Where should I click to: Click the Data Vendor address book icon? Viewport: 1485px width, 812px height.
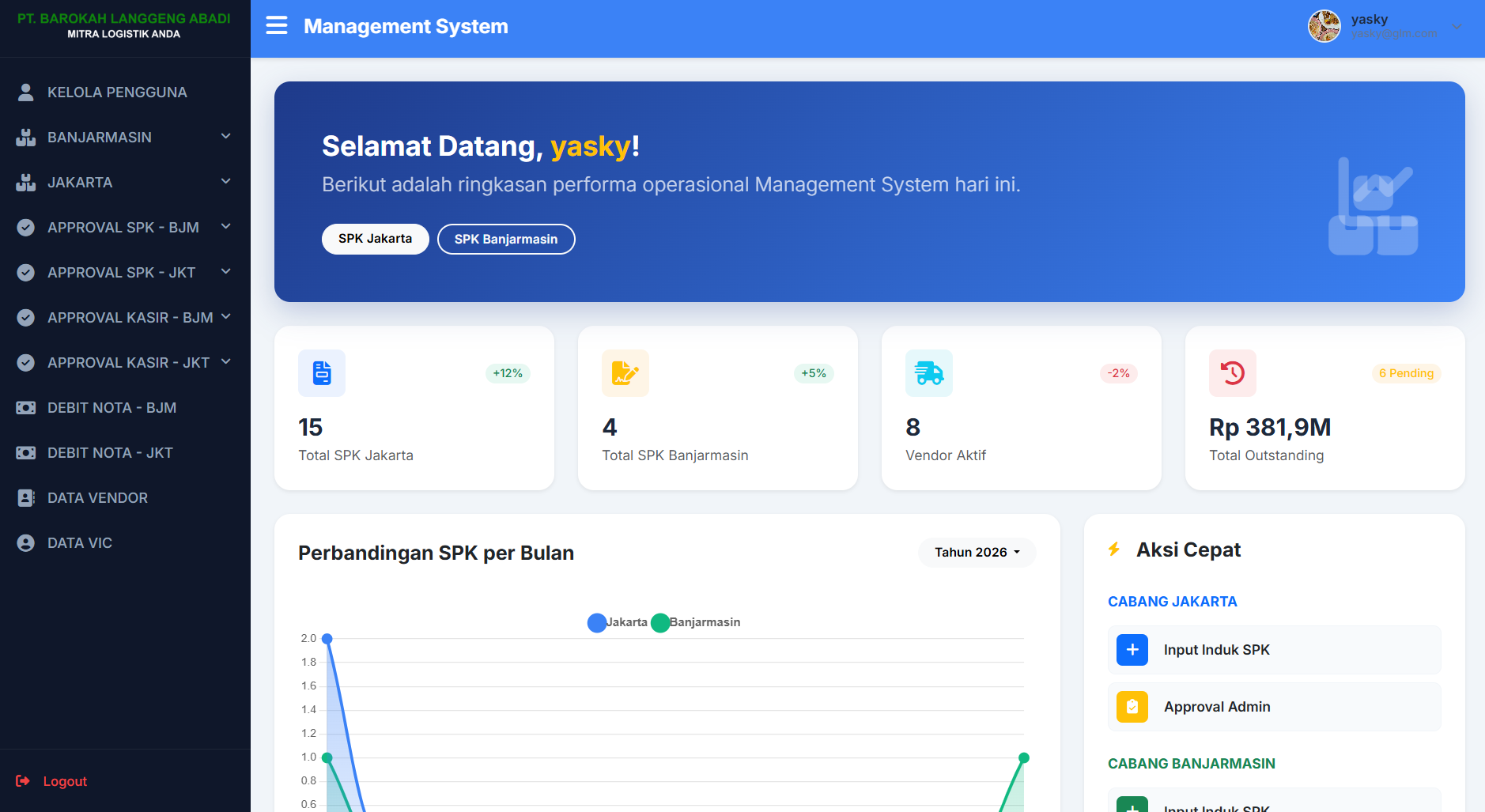(x=25, y=498)
